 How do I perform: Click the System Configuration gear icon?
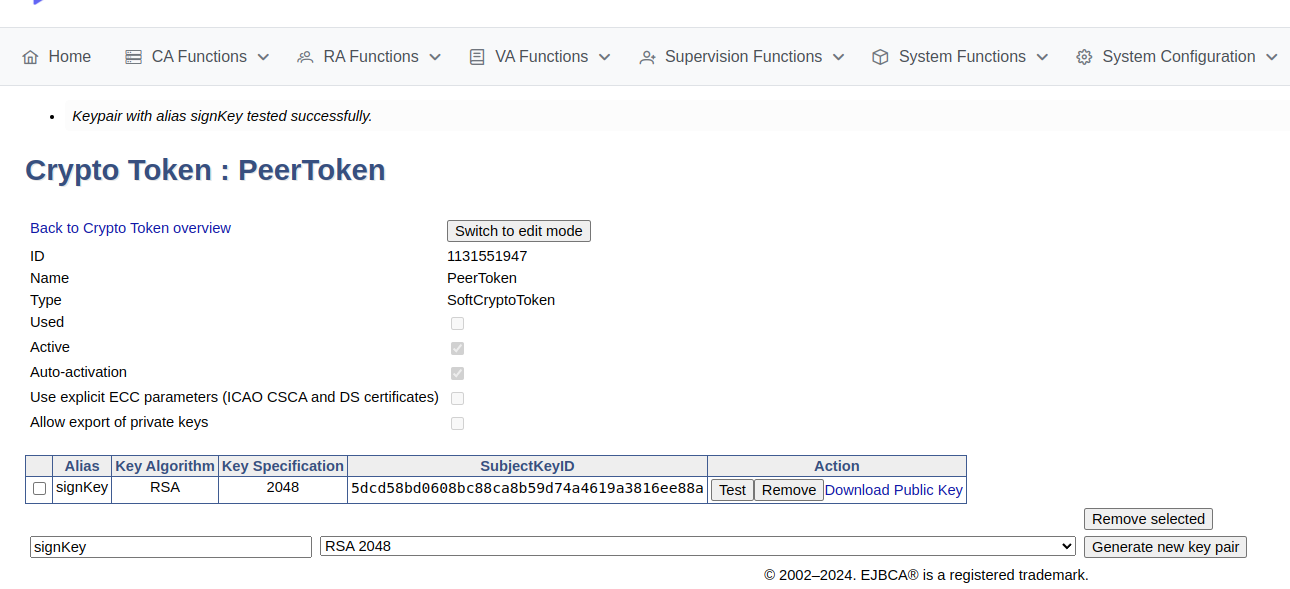click(x=1084, y=57)
